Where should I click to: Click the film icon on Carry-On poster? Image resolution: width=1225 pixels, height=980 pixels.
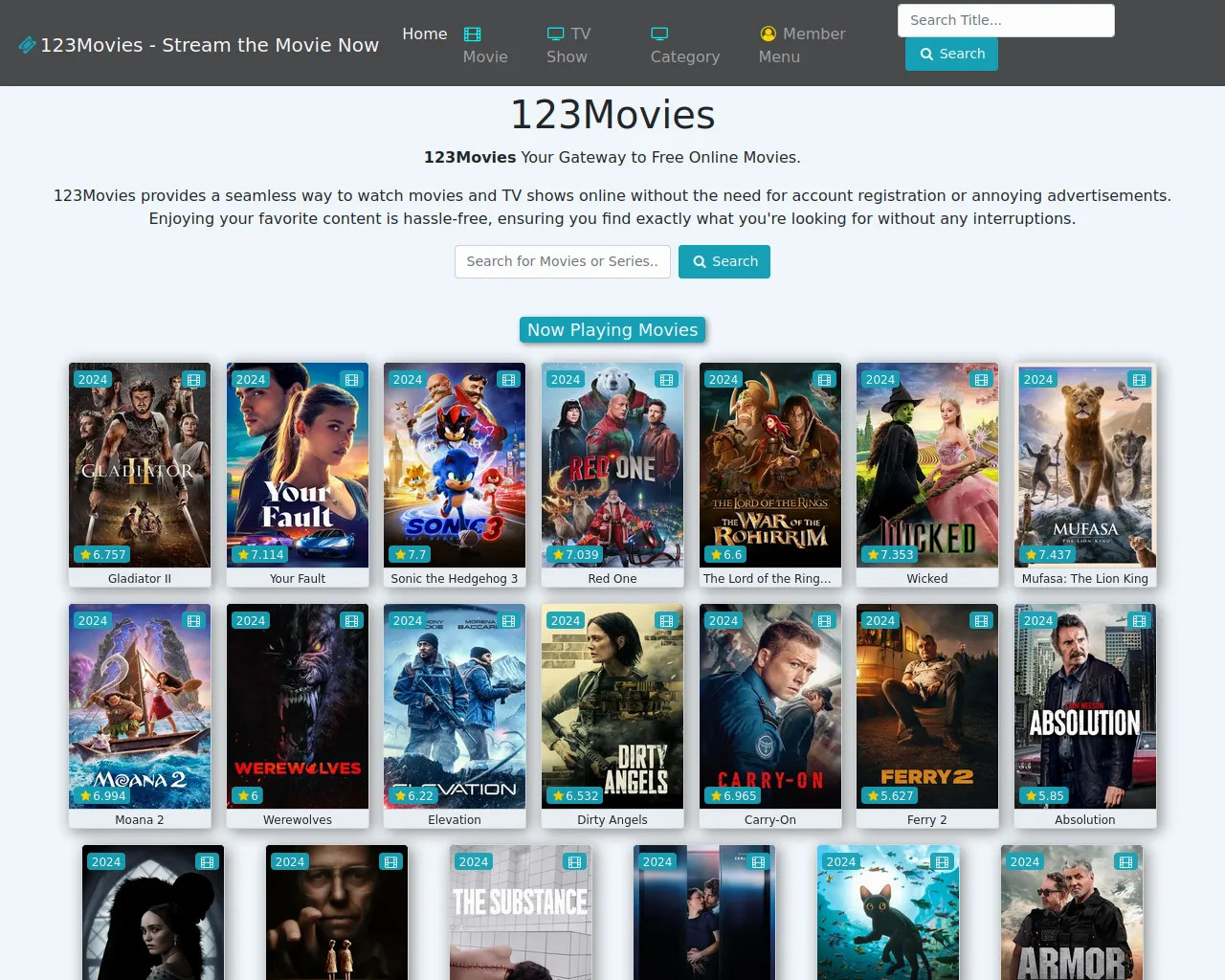point(825,621)
